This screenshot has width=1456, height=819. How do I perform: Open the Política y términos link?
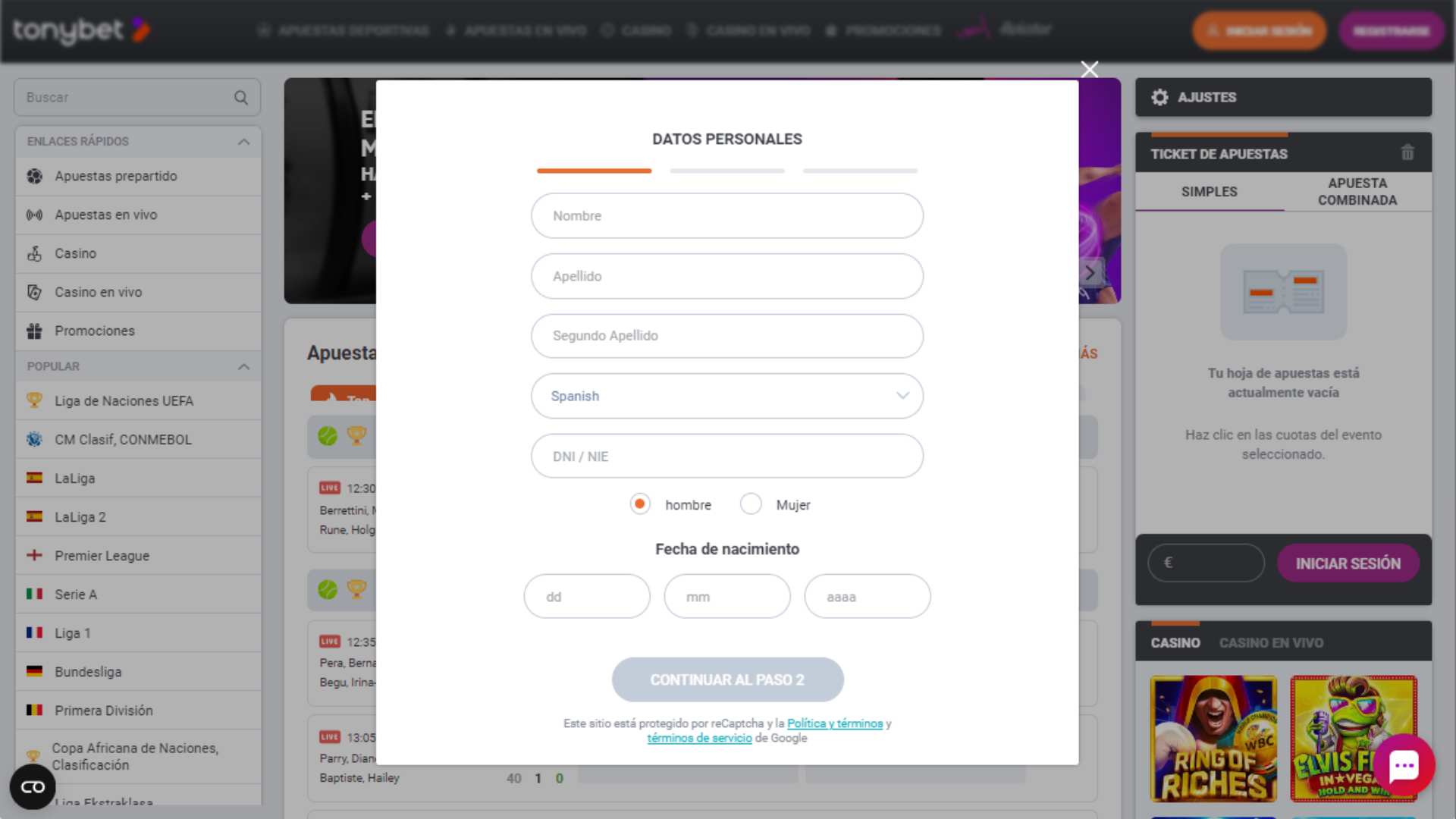click(835, 723)
